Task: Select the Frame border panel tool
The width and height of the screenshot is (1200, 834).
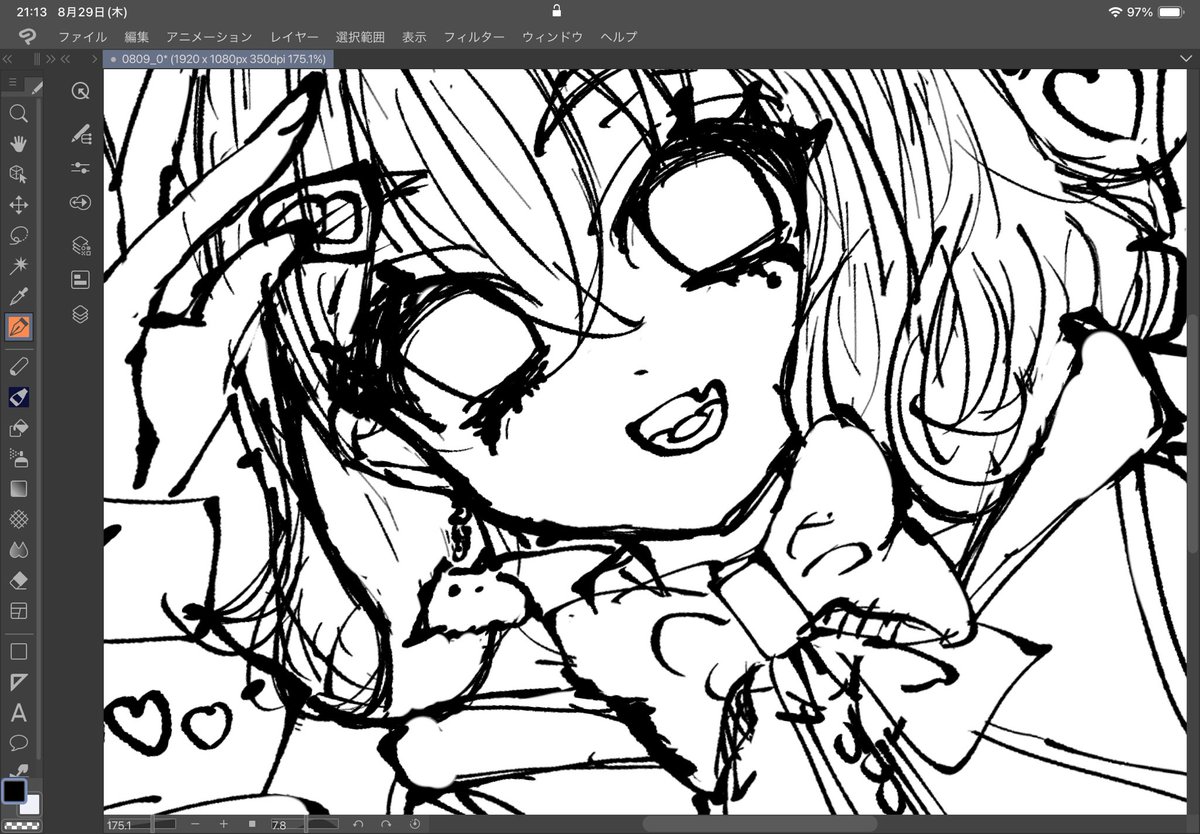Action: (x=18, y=610)
